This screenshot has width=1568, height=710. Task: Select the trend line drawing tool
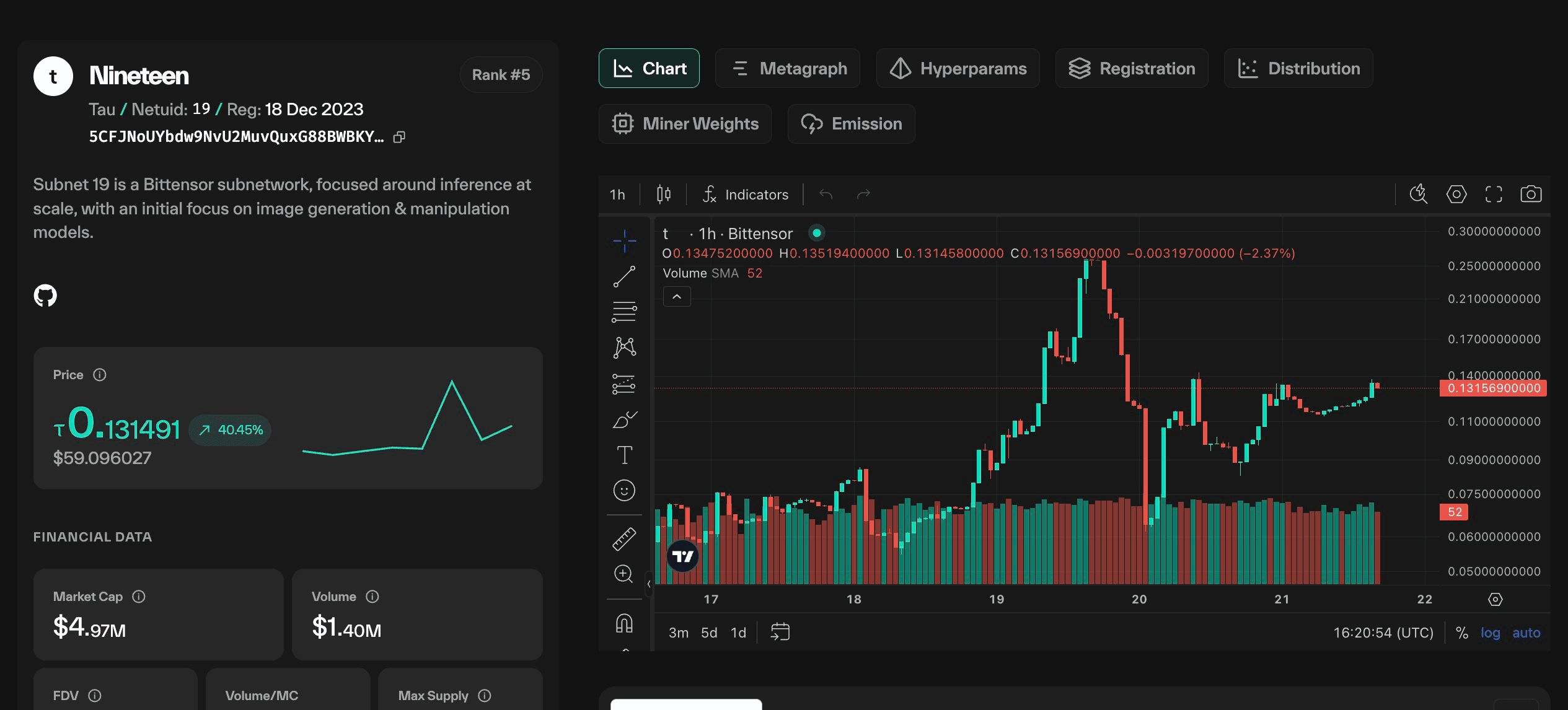624,276
